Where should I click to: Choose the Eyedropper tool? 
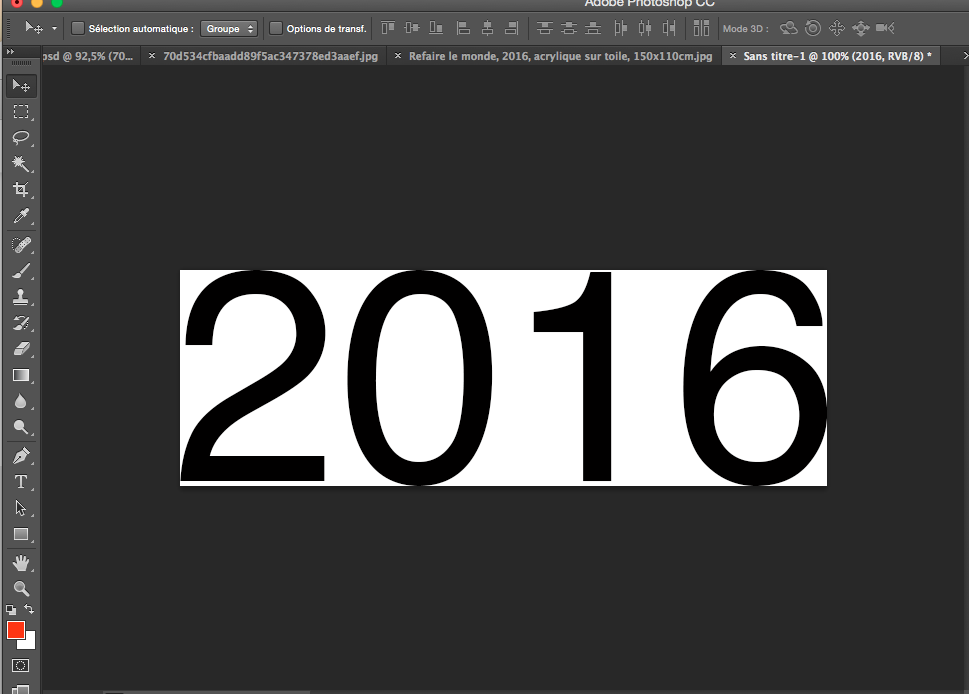pyautogui.click(x=20, y=217)
